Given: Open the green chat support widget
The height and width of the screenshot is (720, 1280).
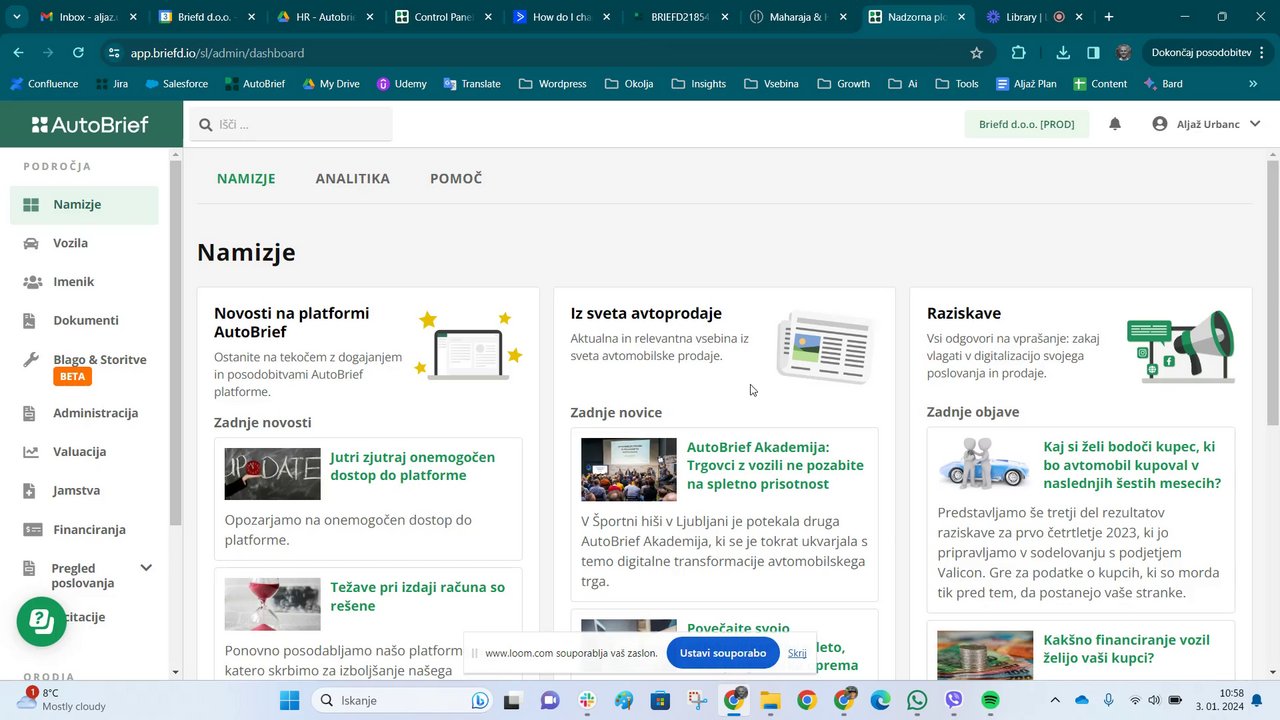Looking at the screenshot, I should pyautogui.click(x=41, y=621).
